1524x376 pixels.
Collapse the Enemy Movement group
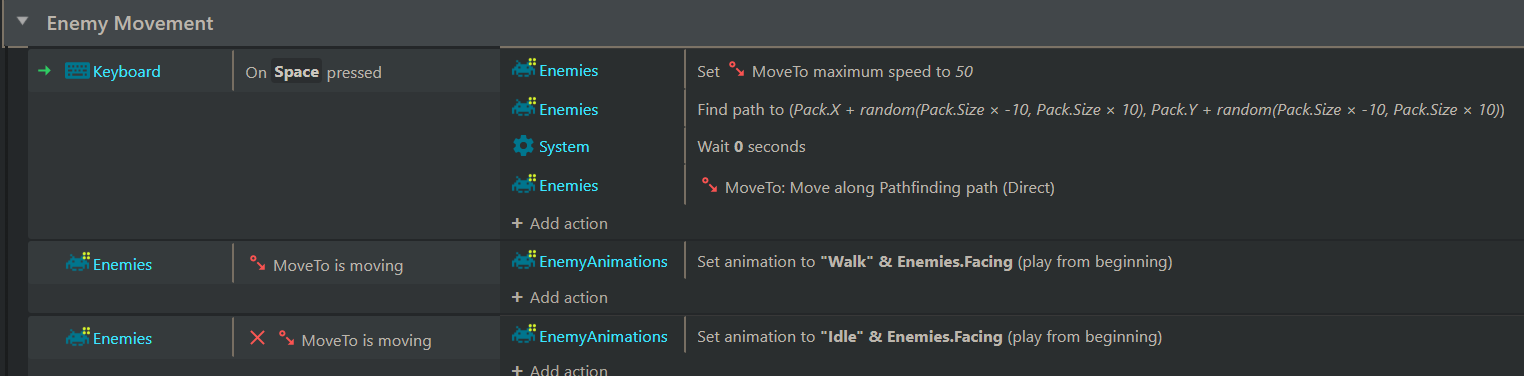(x=22, y=21)
